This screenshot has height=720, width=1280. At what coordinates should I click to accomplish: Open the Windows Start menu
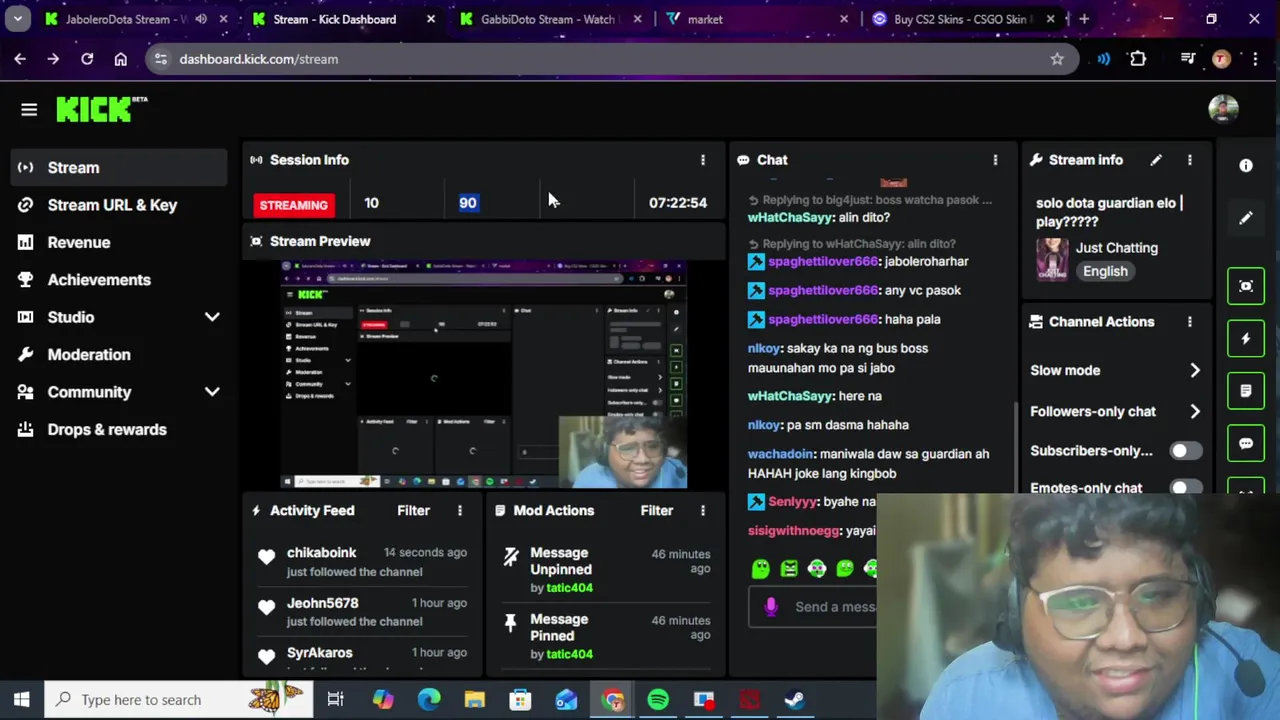pos(22,700)
